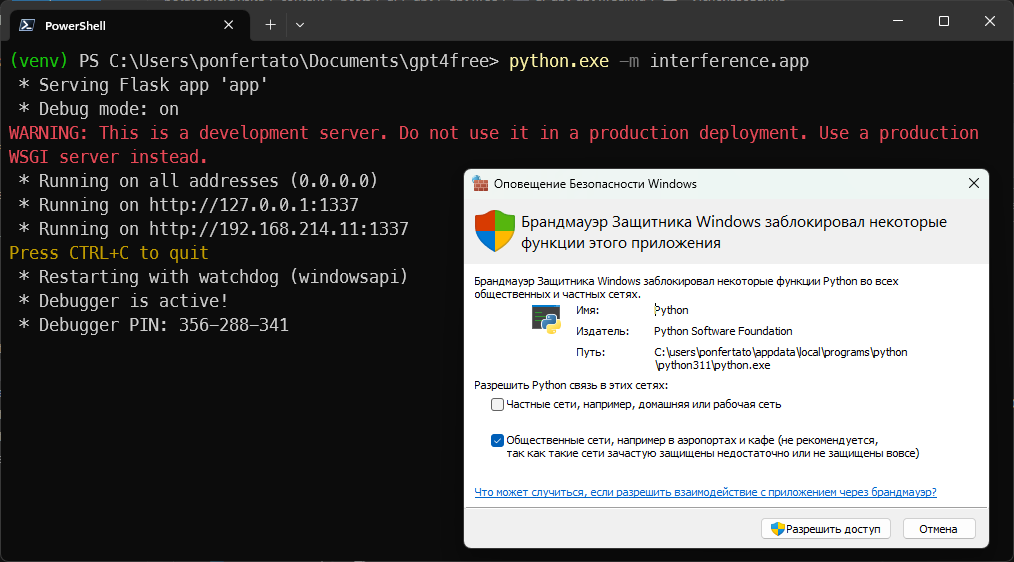This screenshot has width=1014, height=562.
Task: Maximize the PowerShell terminal window
Action: [943, 21]
